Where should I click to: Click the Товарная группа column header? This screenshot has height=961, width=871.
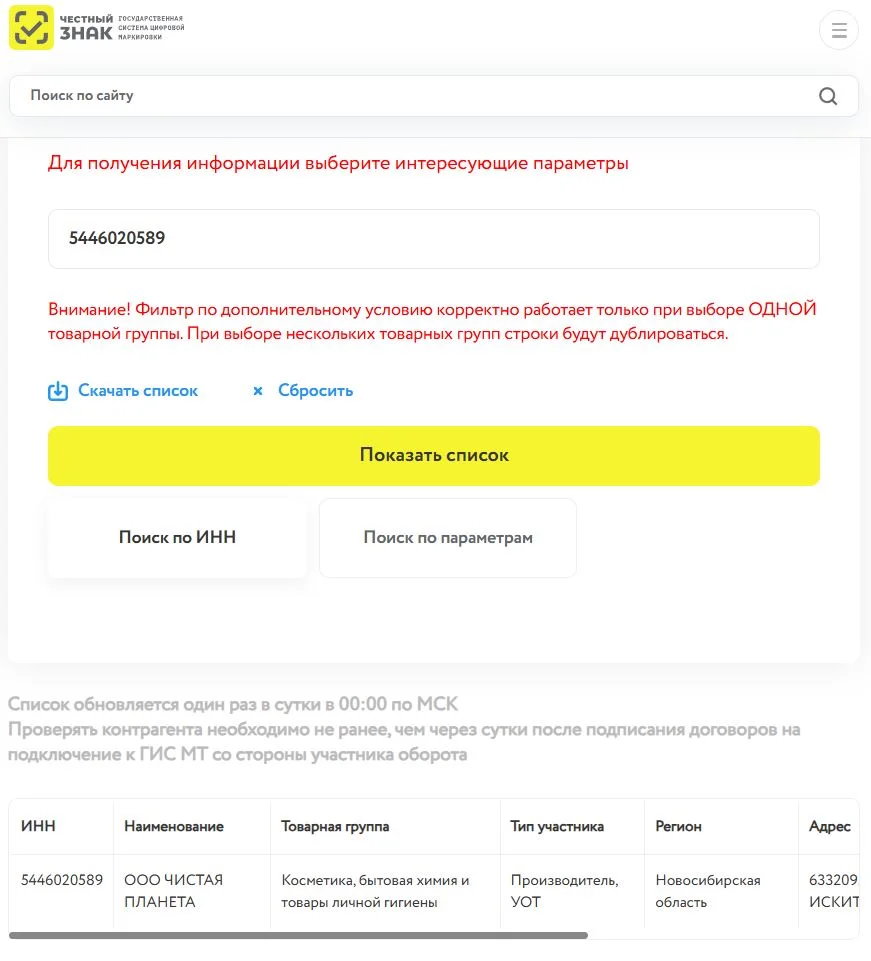click(x=335, y=826)
